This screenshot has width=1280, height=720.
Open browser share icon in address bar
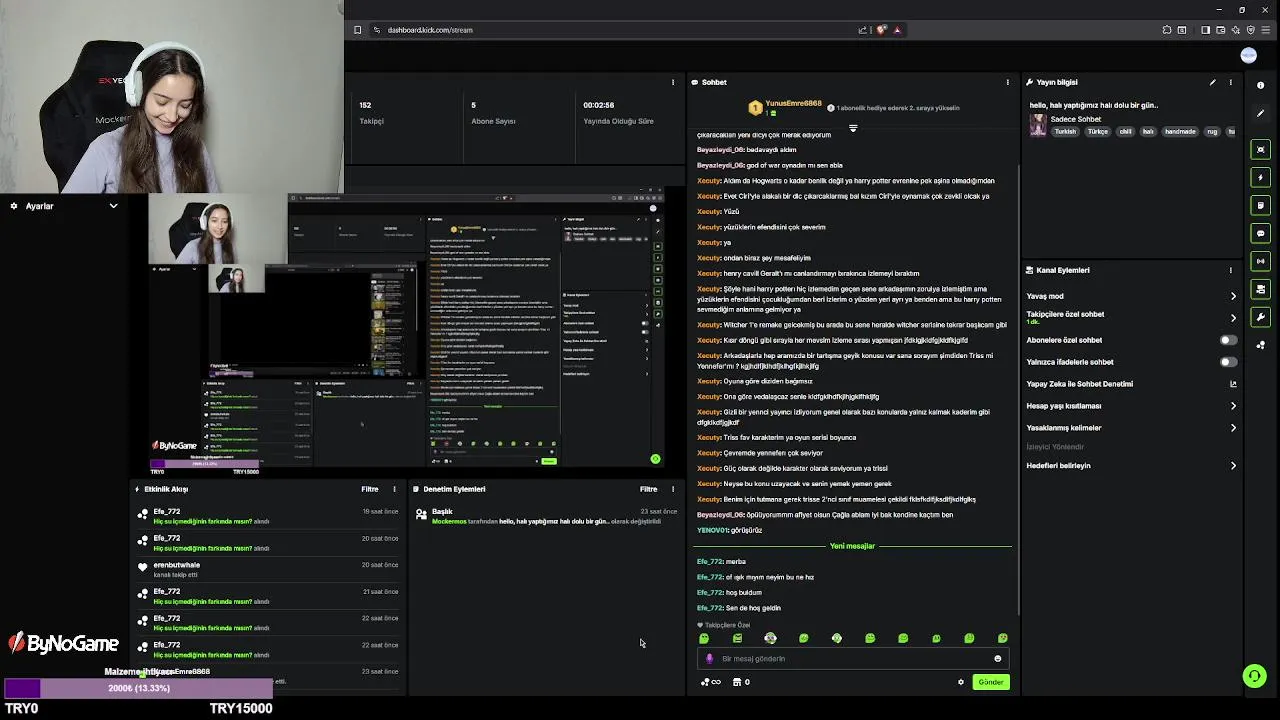[x=863, y=30]
